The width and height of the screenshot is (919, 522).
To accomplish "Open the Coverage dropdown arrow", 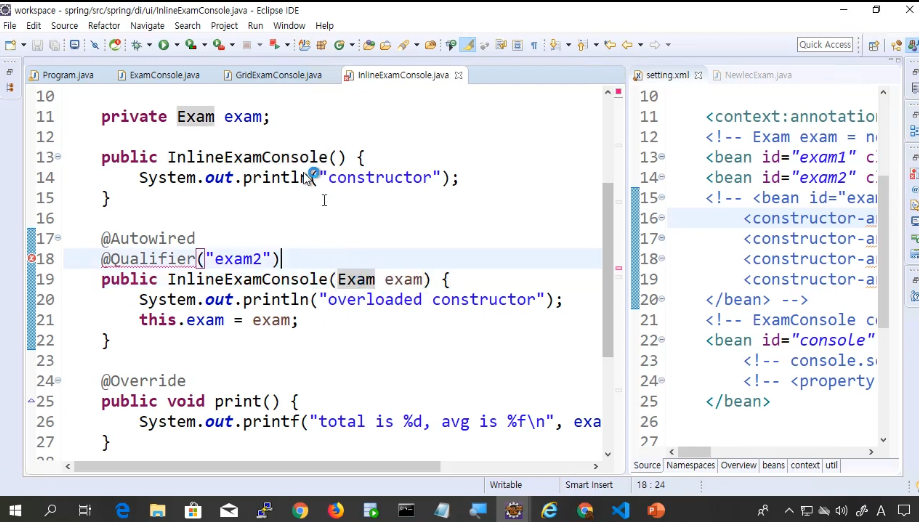I will [x=204, y=45].
